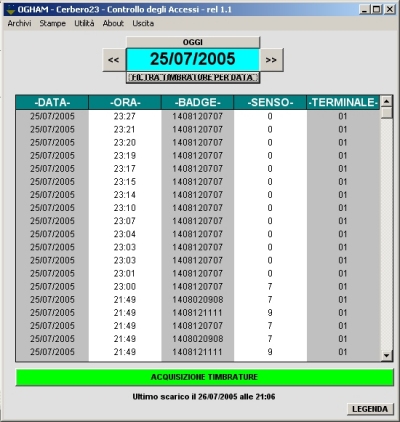Click the scrollbar up arrow
The image size is (400, 422).
tap(387, 101)
